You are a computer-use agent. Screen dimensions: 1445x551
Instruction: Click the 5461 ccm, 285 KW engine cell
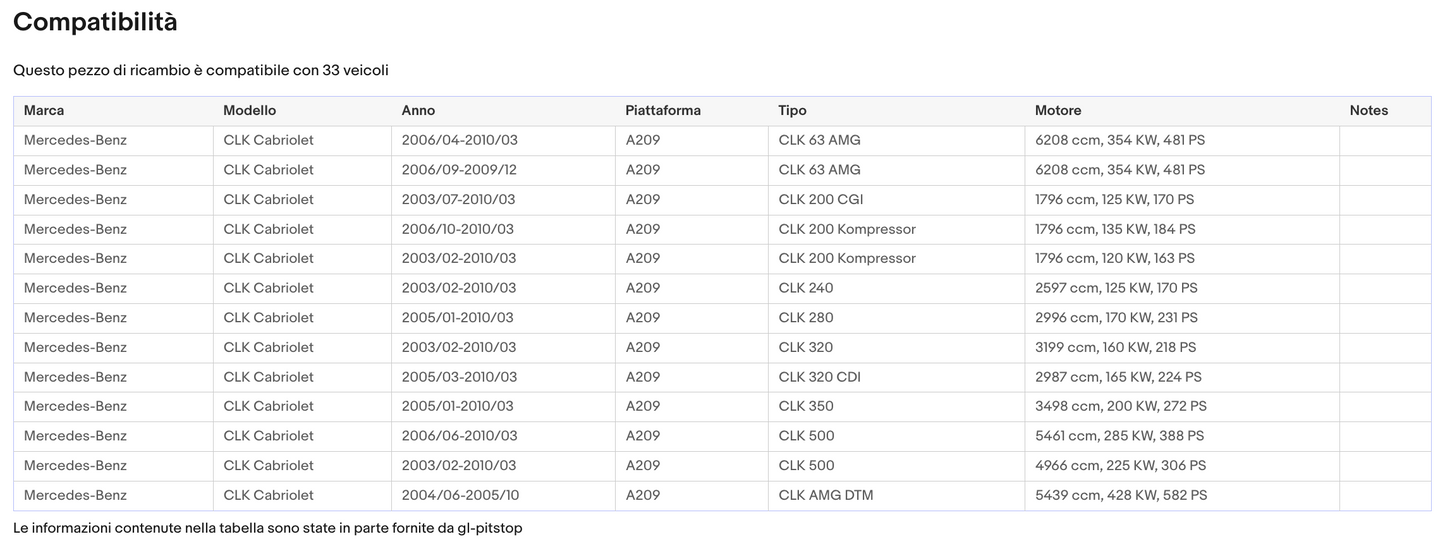(x=1119, y=436)
